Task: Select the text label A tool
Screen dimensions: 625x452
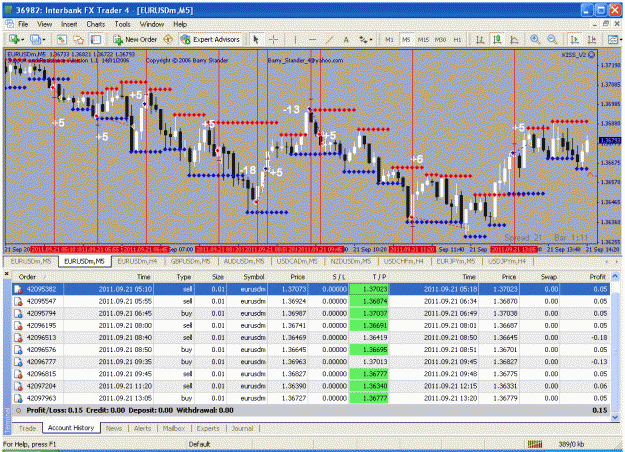Action: coord(346,39)
